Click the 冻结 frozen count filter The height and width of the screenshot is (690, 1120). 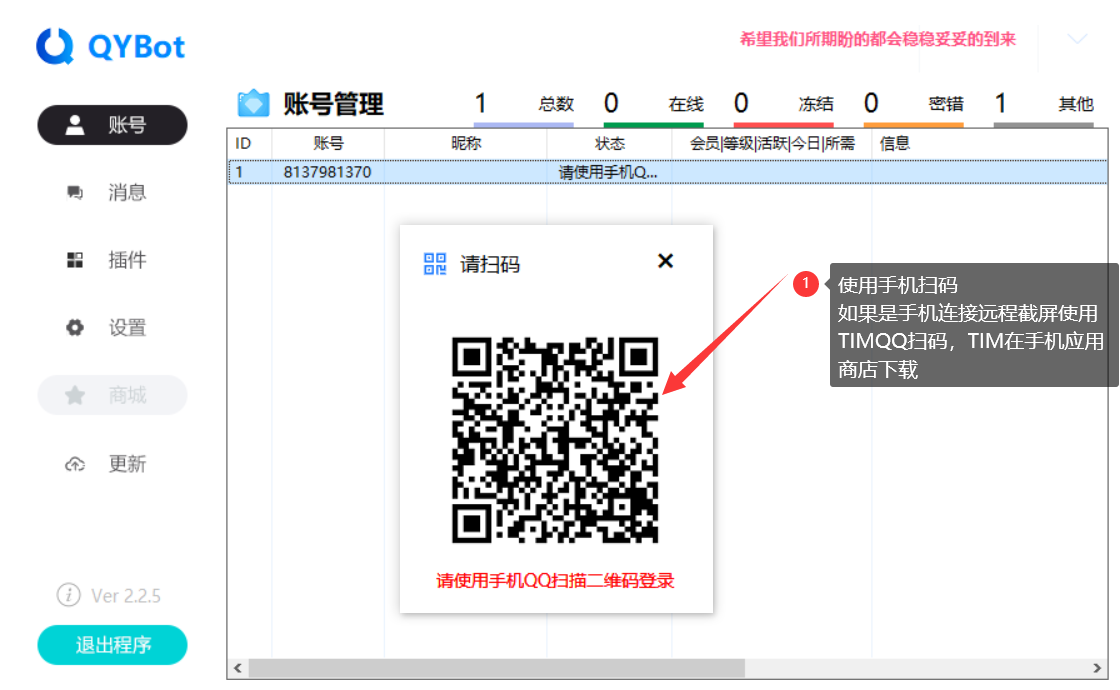coord(783,104)
